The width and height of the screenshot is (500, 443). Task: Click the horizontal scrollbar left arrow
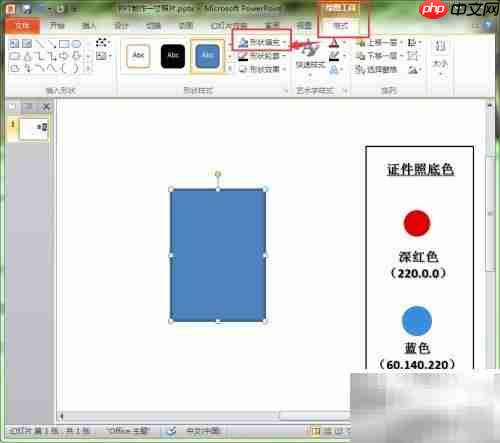click(61, 416)
